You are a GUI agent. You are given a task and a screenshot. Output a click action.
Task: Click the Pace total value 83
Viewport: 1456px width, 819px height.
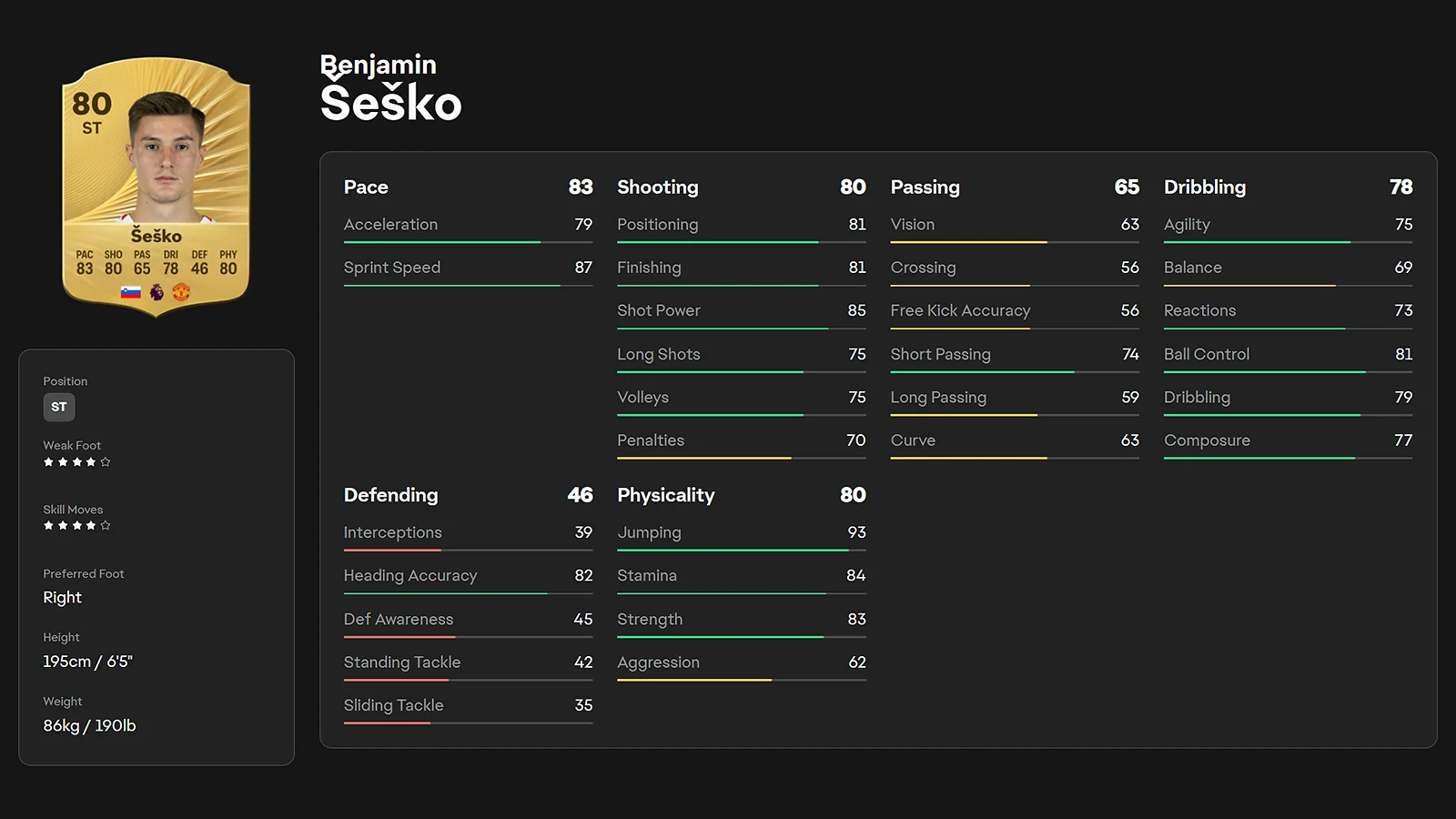pyautogui.click(x=581, y=187)
